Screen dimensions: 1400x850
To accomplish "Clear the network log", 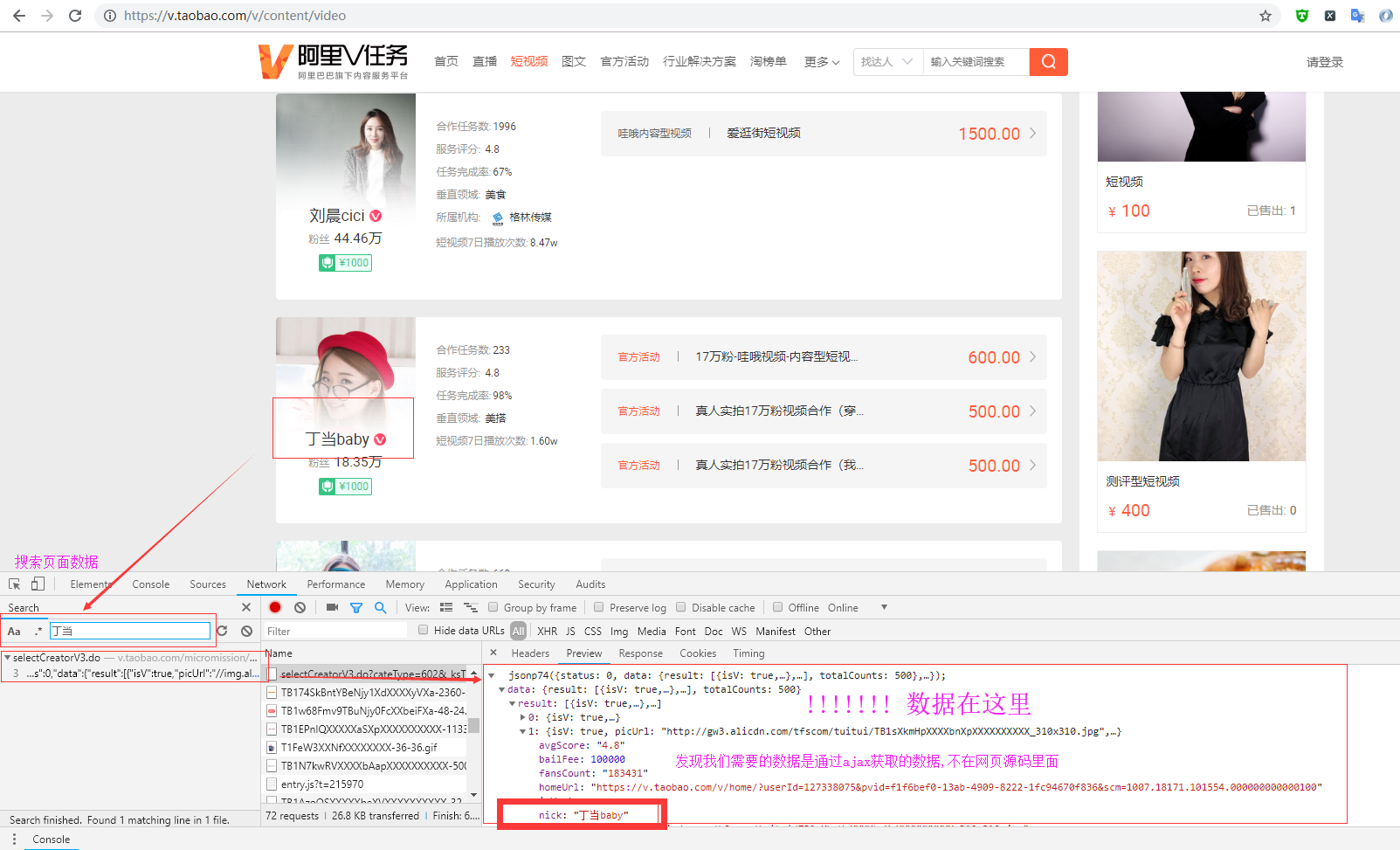I will [300, 607].
